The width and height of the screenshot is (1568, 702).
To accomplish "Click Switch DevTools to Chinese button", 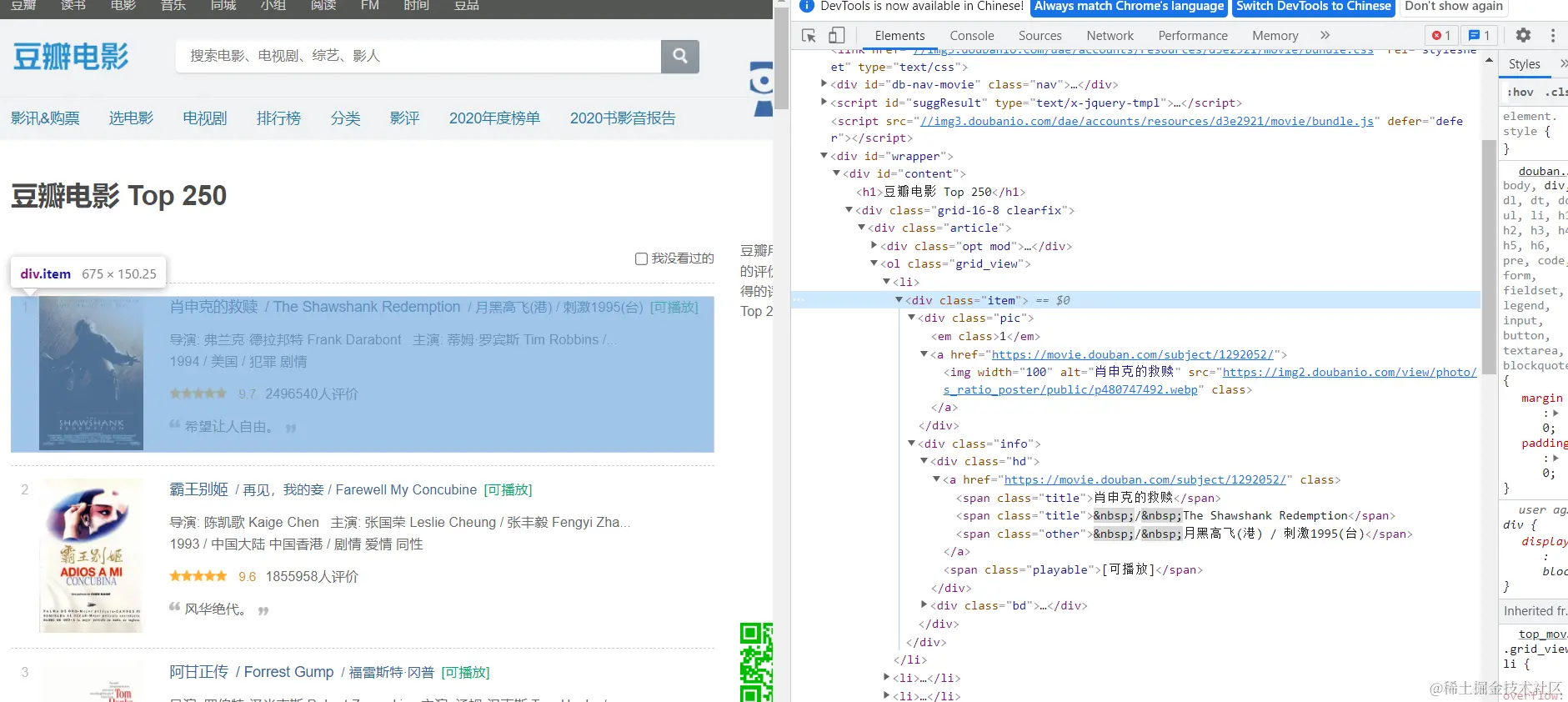I will click(1313, 6).
